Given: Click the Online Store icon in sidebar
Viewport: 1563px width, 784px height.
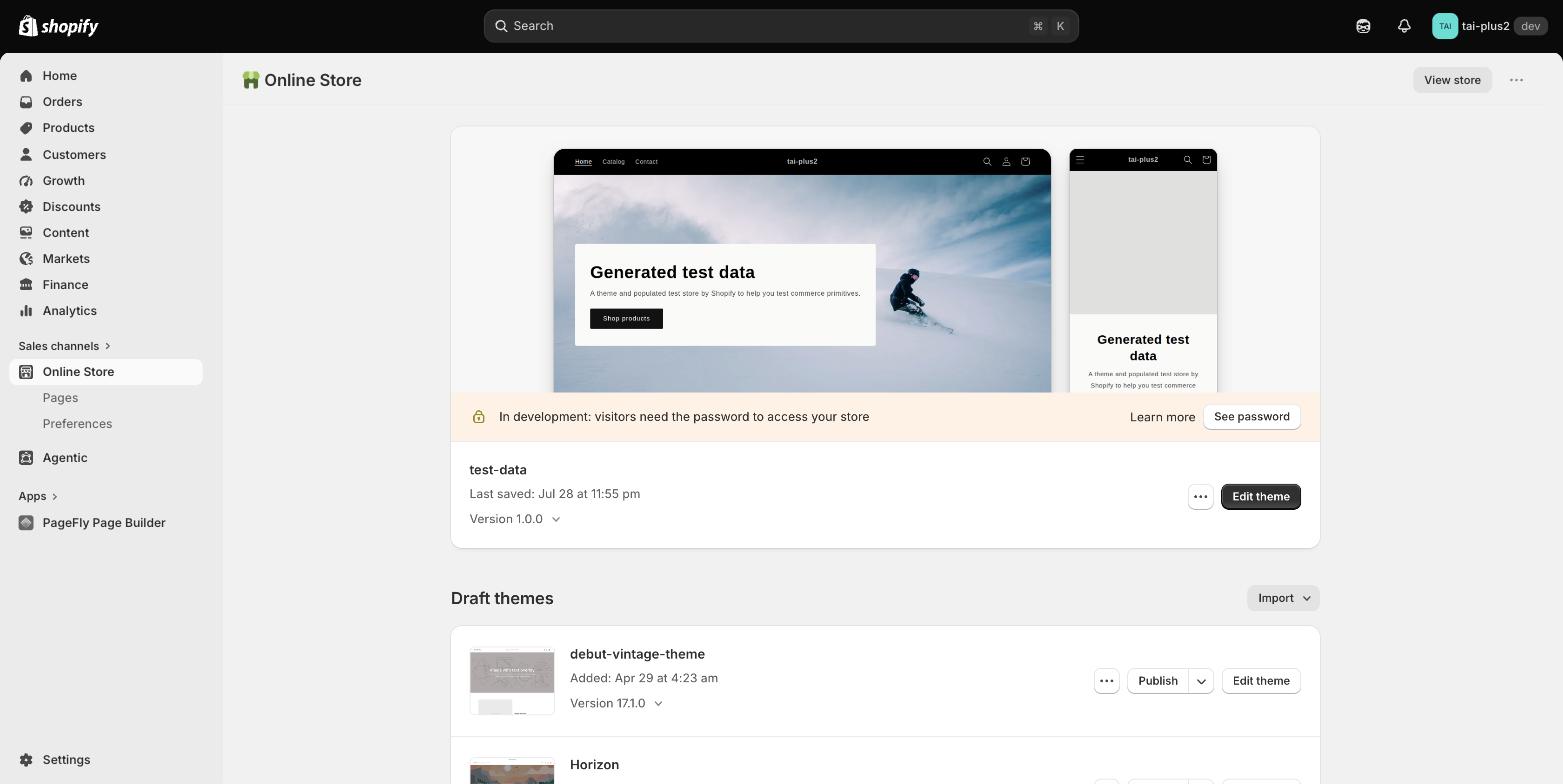Looking at the screenshot, I should point(26,372).
